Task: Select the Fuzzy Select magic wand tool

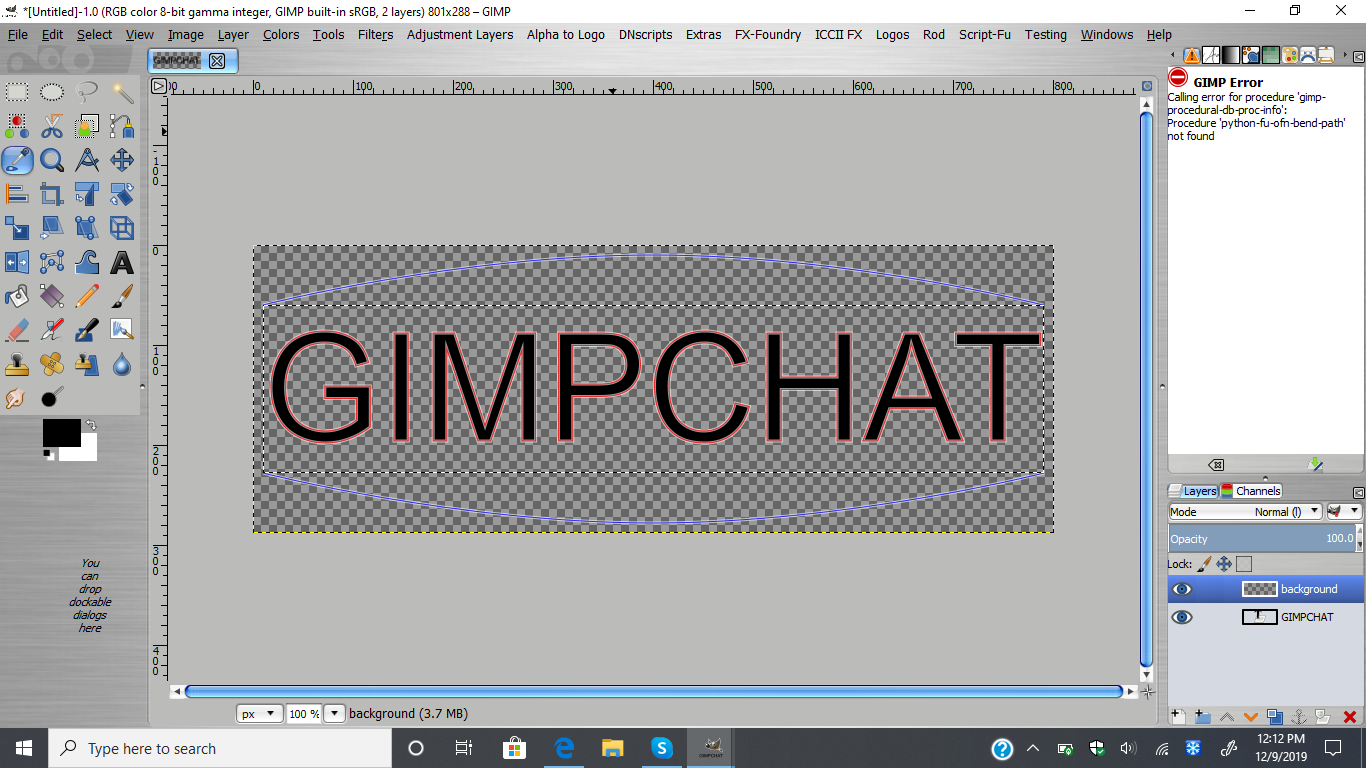Action: [122, 93]
